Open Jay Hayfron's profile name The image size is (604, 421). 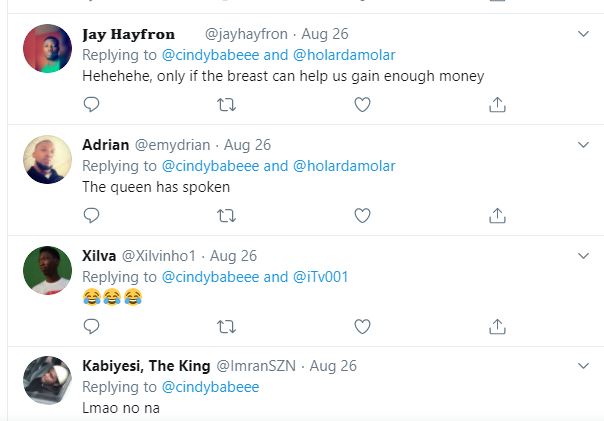pos(129,34)
